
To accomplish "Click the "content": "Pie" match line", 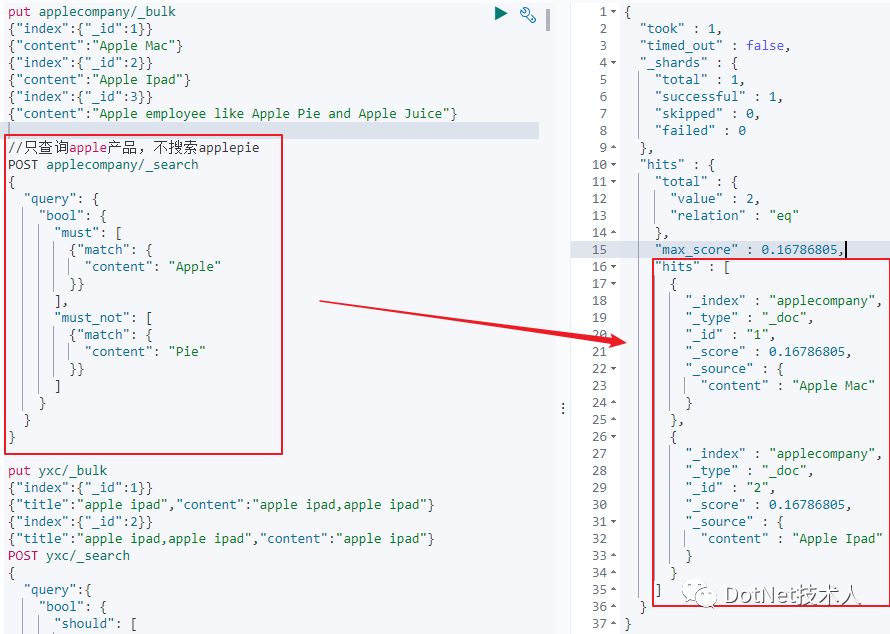I will pos(145,352).
